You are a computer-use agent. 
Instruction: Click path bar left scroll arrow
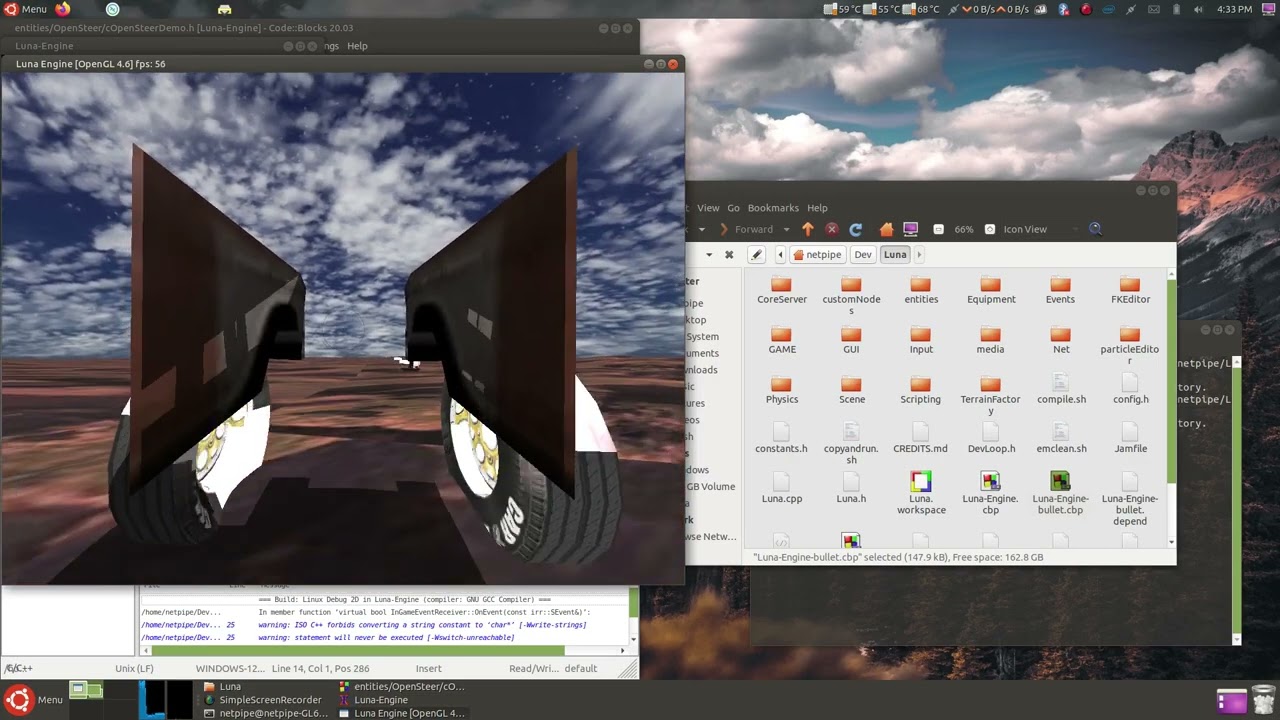tap(781, 255)
